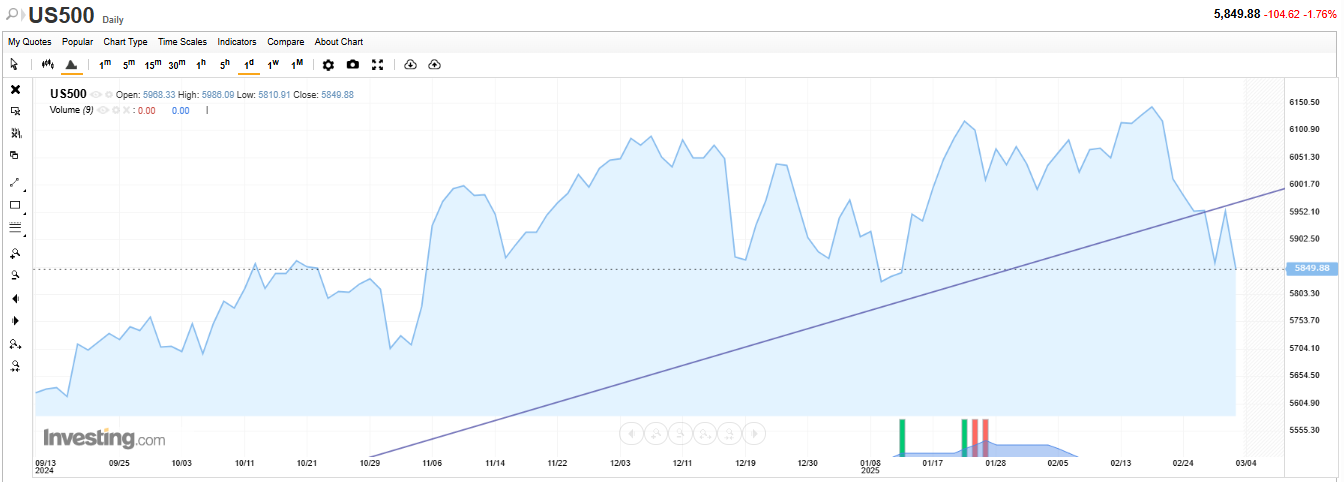Open the My Quotes menu
This screenshot has width=1344, height=482.
pyautogui.click(x=29, y=42)
